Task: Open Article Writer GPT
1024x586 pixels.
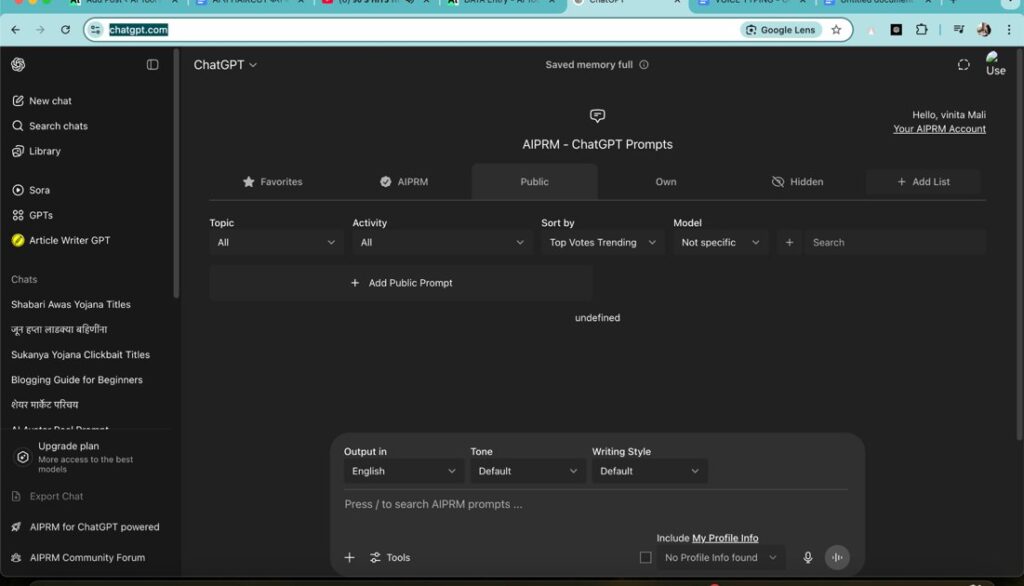Action: click(61, 240)
